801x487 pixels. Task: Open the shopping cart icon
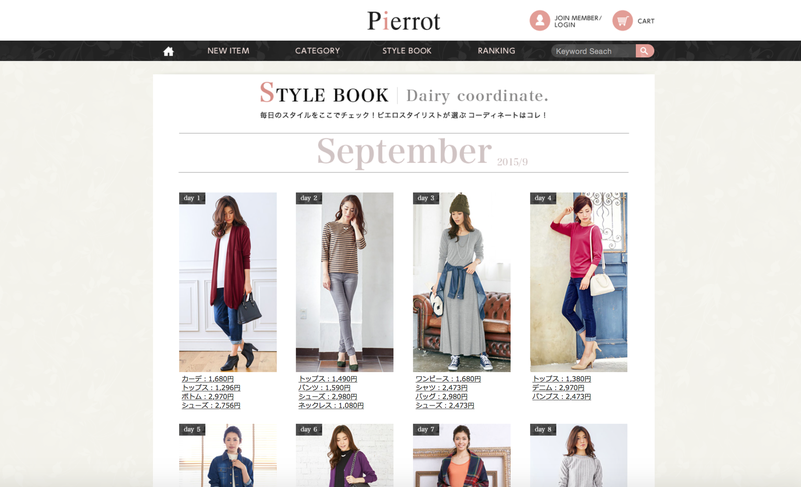622,21
